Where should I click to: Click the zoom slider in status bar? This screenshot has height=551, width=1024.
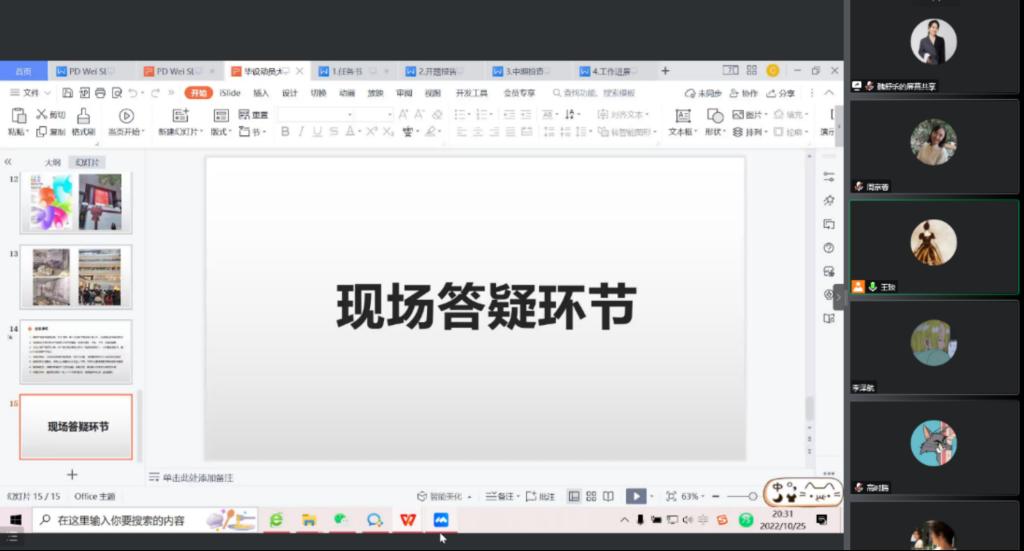pos(739,496)
